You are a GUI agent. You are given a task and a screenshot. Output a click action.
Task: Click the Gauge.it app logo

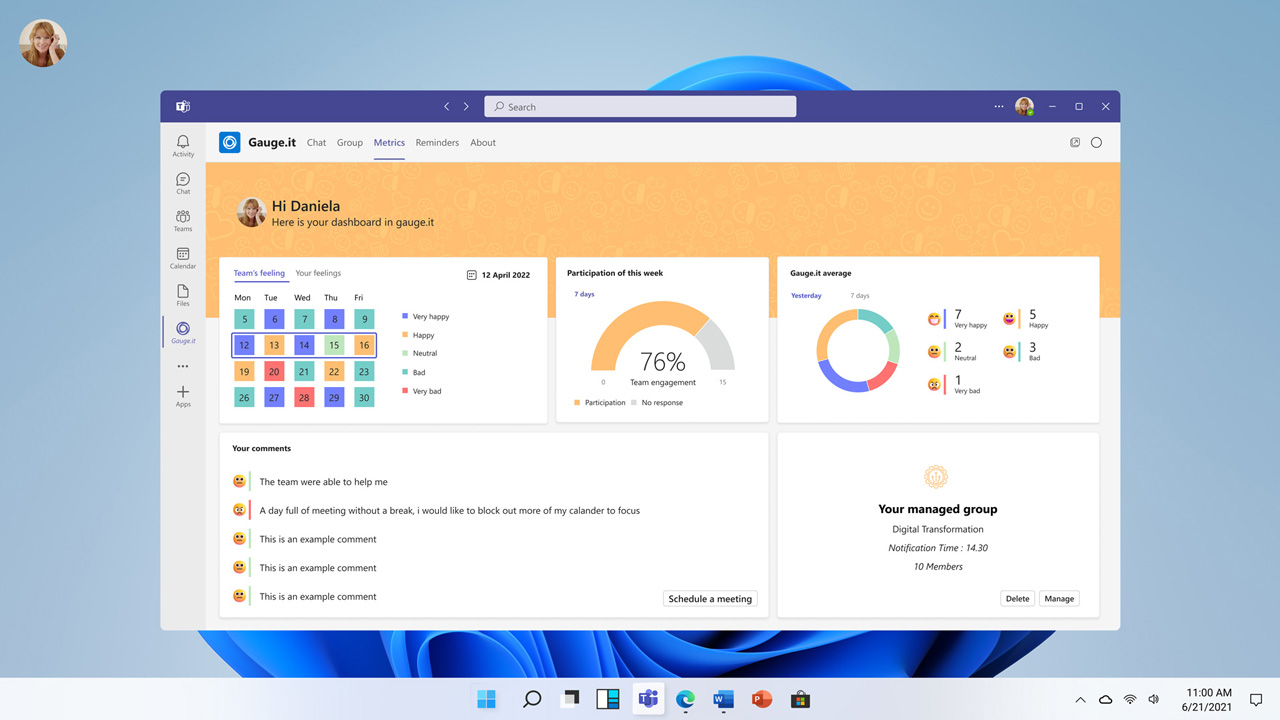229,142
